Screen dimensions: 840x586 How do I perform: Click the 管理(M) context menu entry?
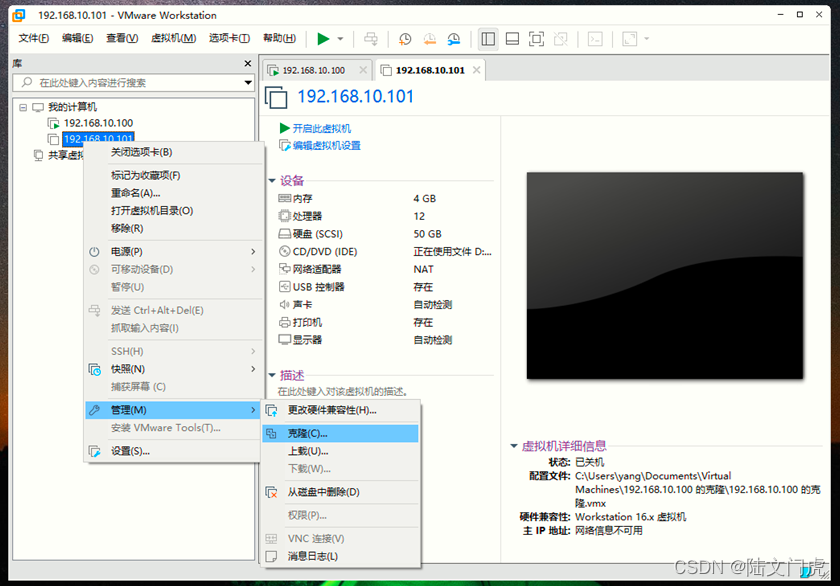(174, 410)
